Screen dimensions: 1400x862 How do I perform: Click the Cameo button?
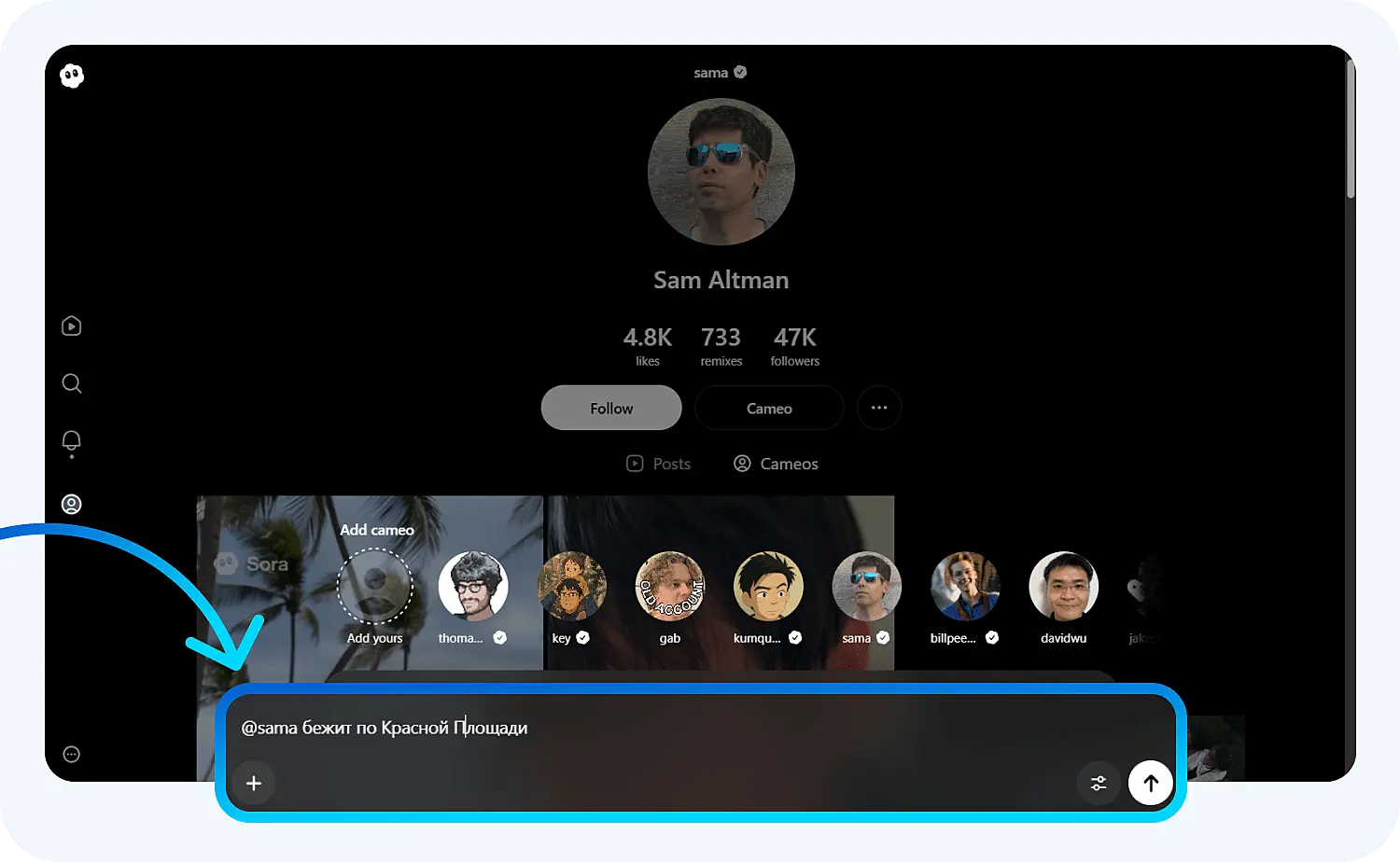pyautogui.click(x=769, y=408)
